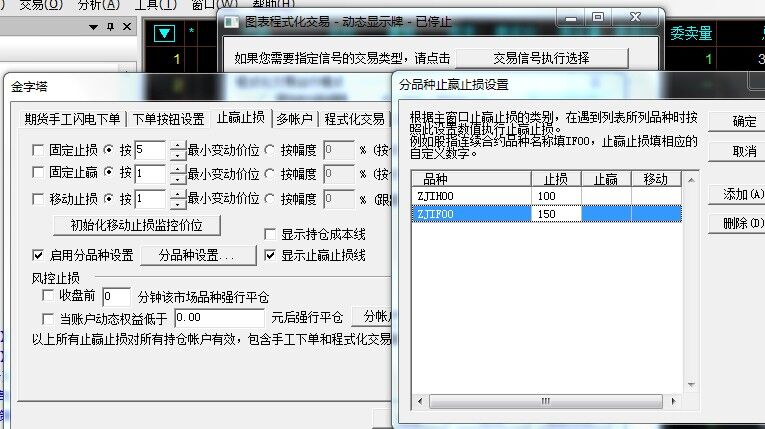The image size is (765, 429).
Task: Select 按 radio in 移动止损 row
Action: [109, 199]
